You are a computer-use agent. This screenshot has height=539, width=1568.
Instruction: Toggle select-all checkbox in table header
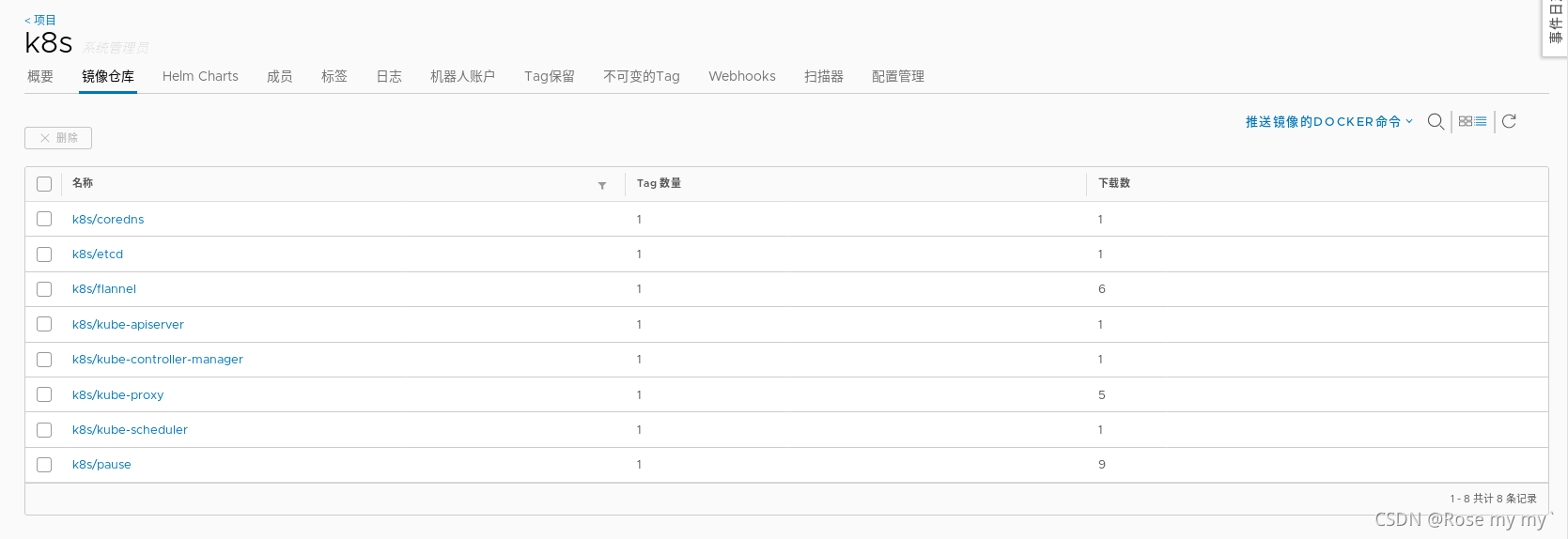(44, 184)
